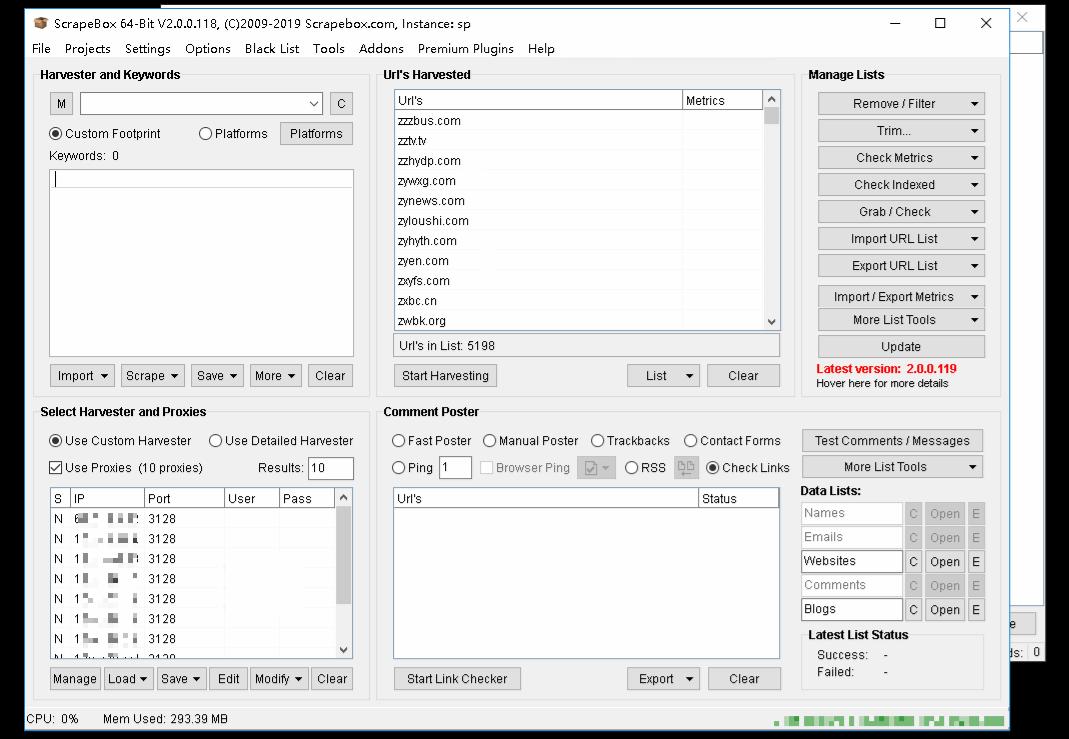Open the Check Metrics dropdown

(x=901, y=157)
